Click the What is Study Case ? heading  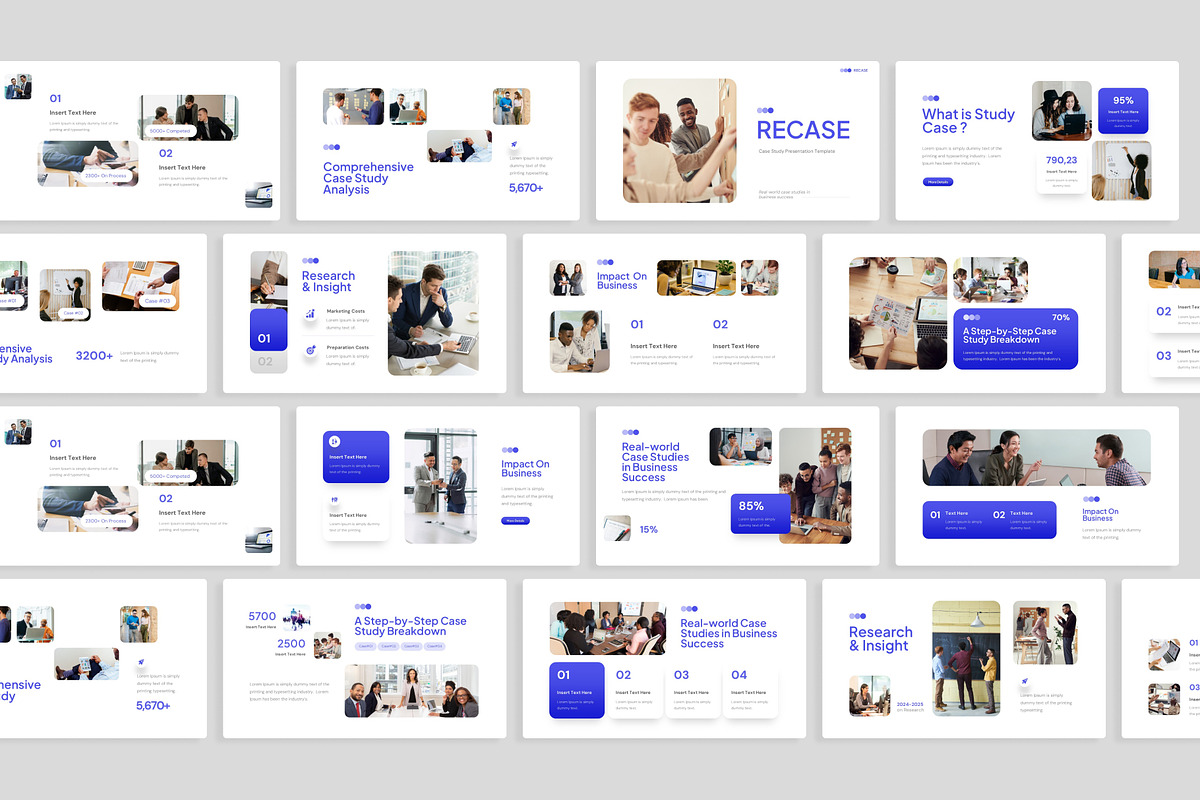coord(967,121)
